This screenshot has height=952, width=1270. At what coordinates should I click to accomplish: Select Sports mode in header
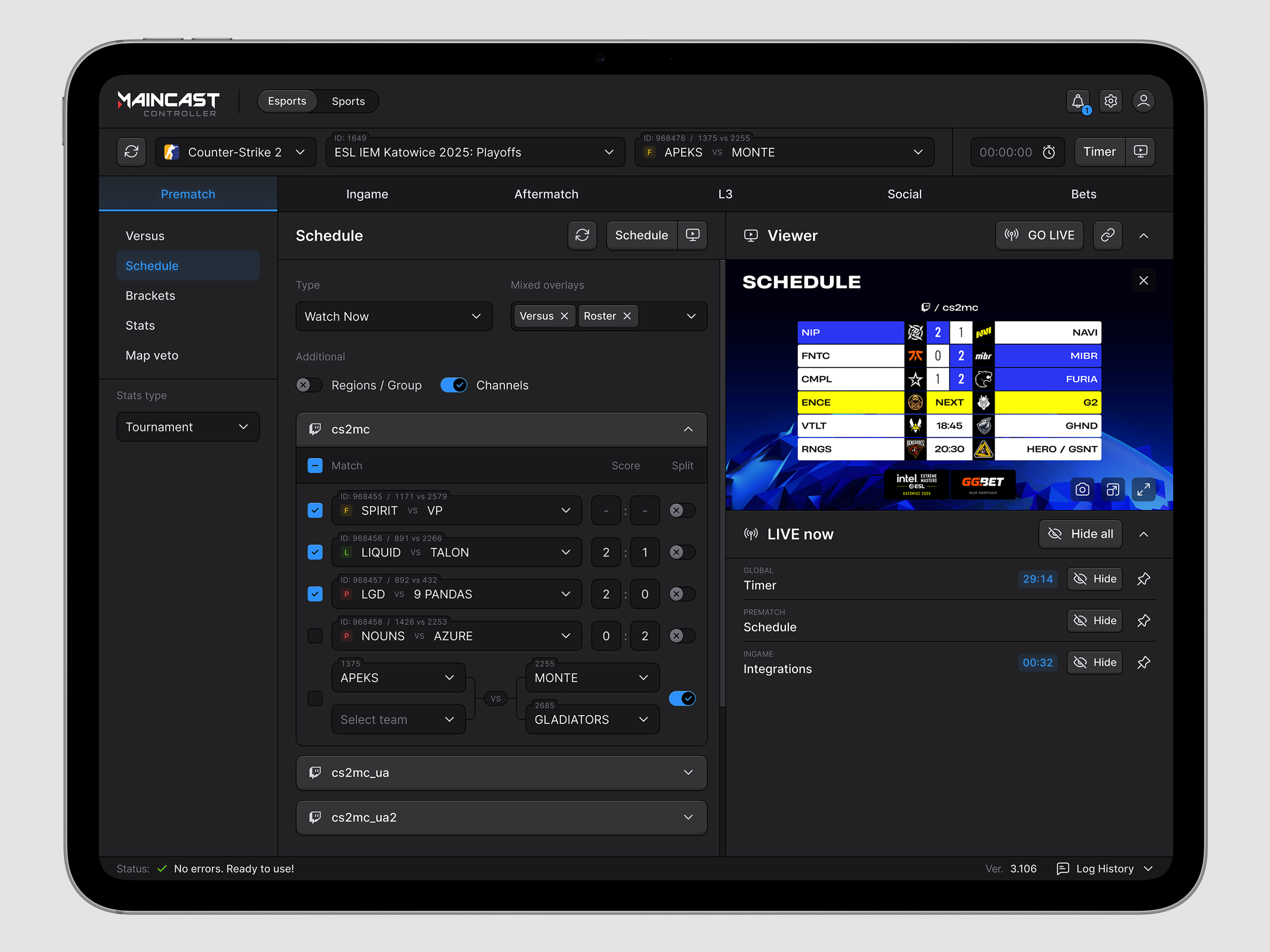click(348, 102)
